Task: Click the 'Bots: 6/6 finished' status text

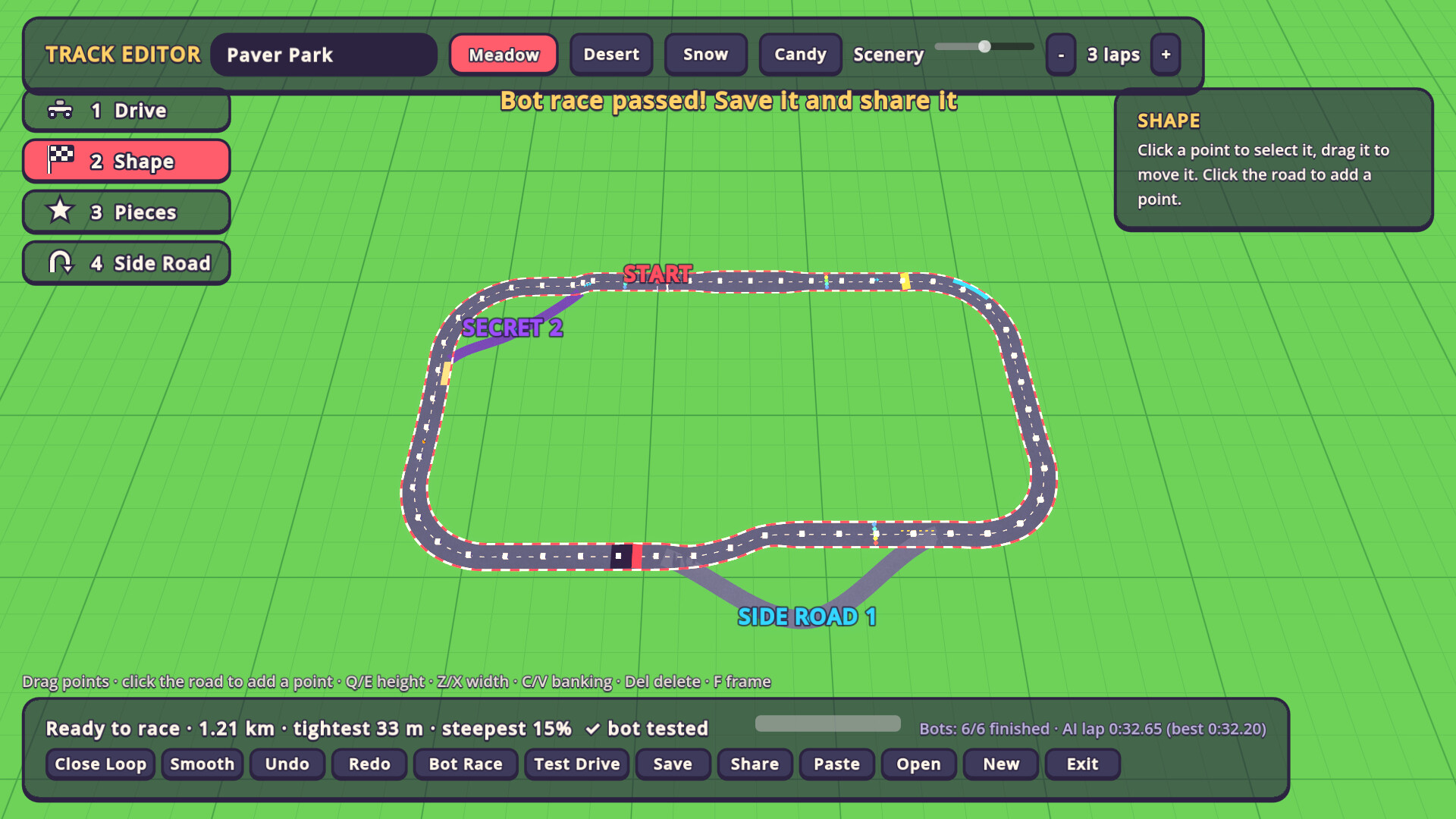Action: point(984,729)
